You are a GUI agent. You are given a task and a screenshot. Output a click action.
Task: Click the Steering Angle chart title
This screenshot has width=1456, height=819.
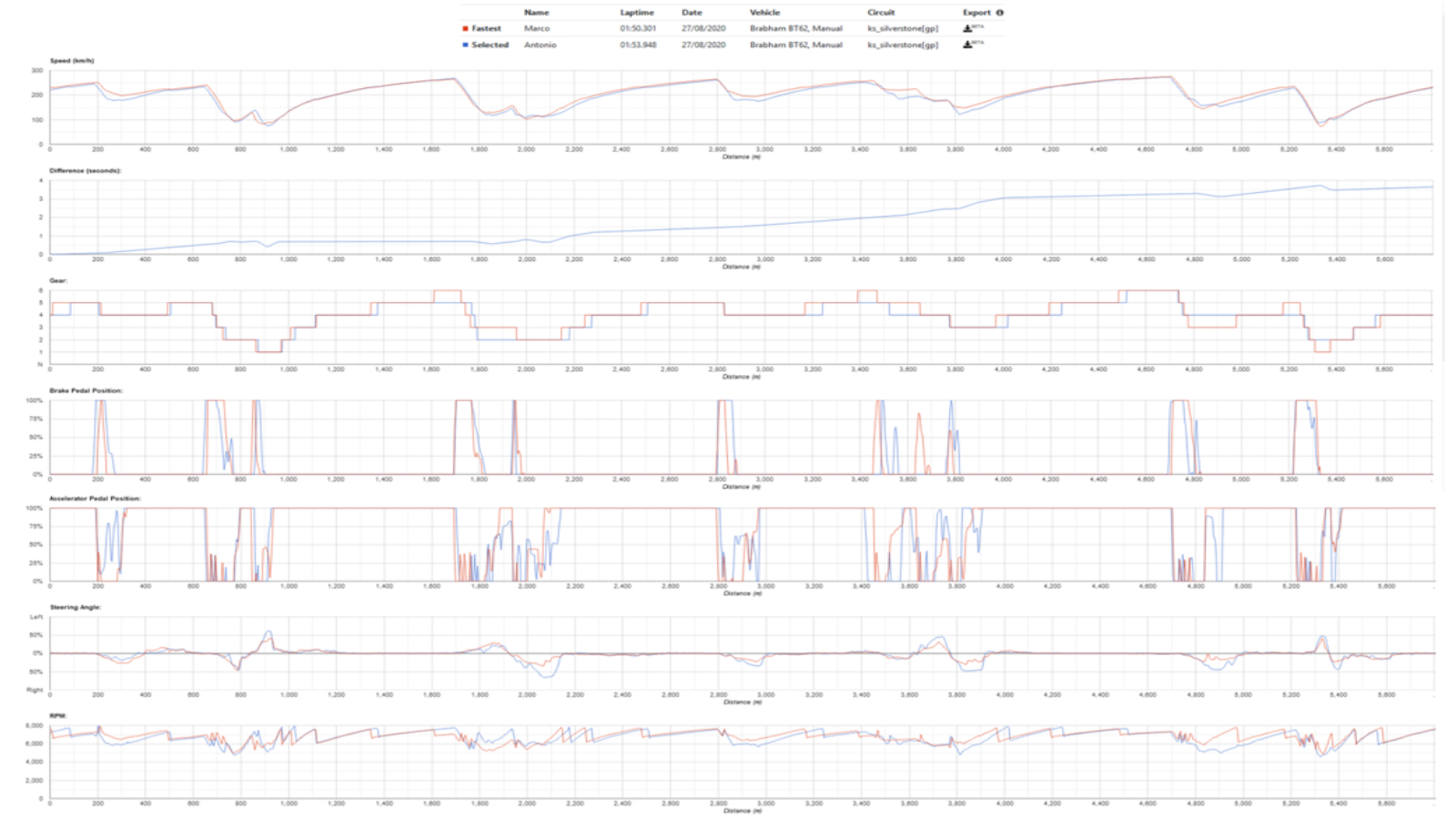75,607
